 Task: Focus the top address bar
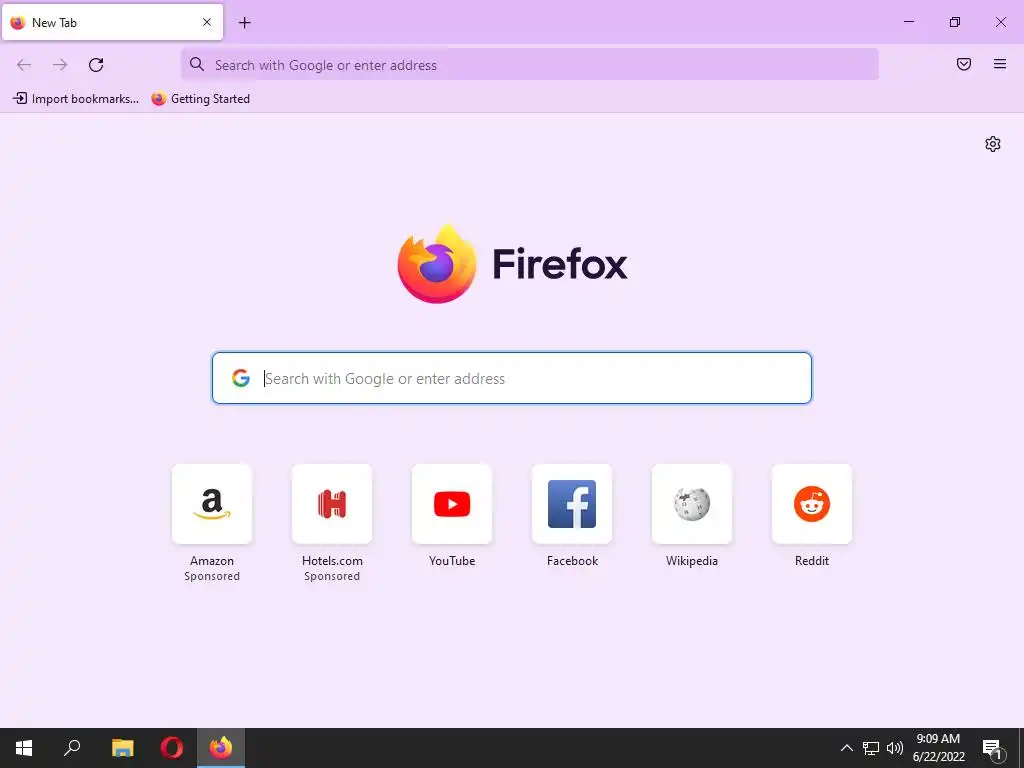[530, 65]
